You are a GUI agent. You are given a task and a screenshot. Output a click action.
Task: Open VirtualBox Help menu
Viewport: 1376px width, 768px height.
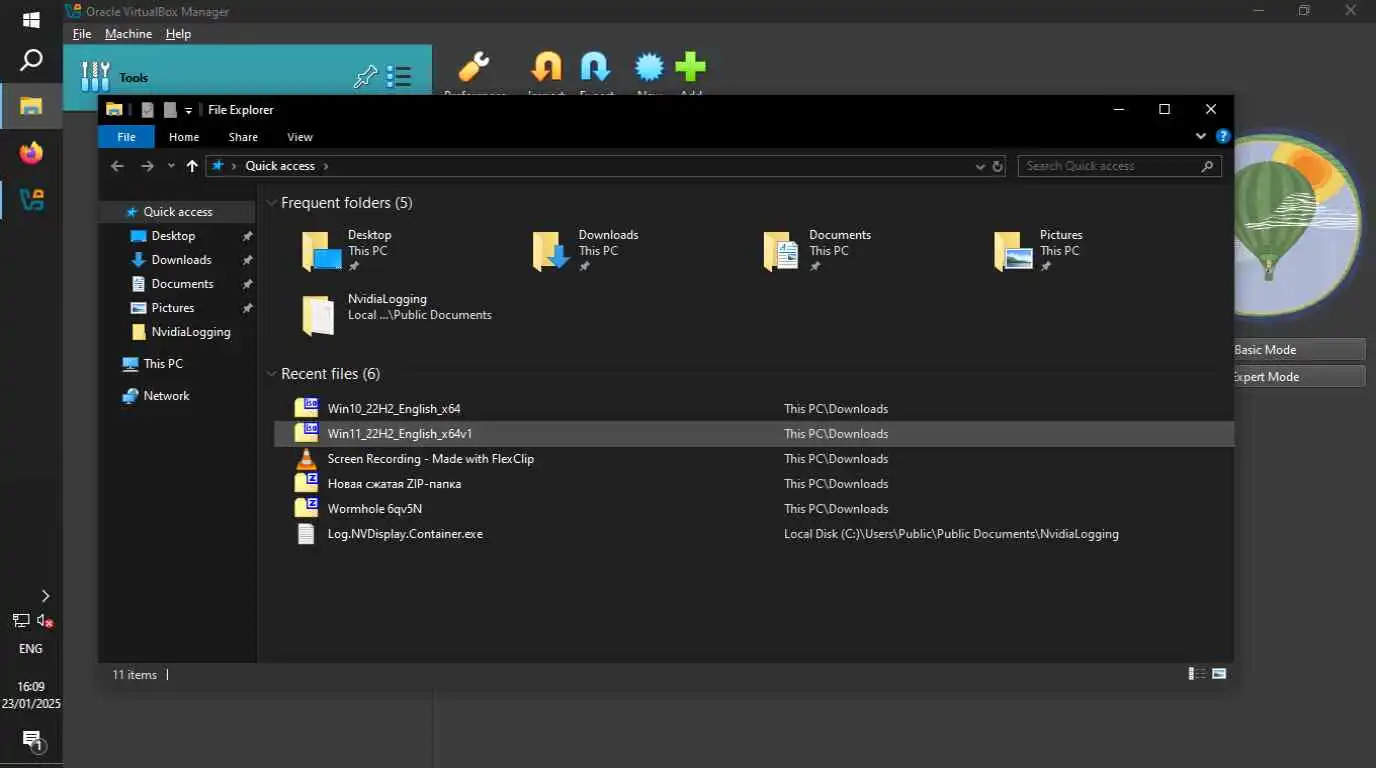178,34
